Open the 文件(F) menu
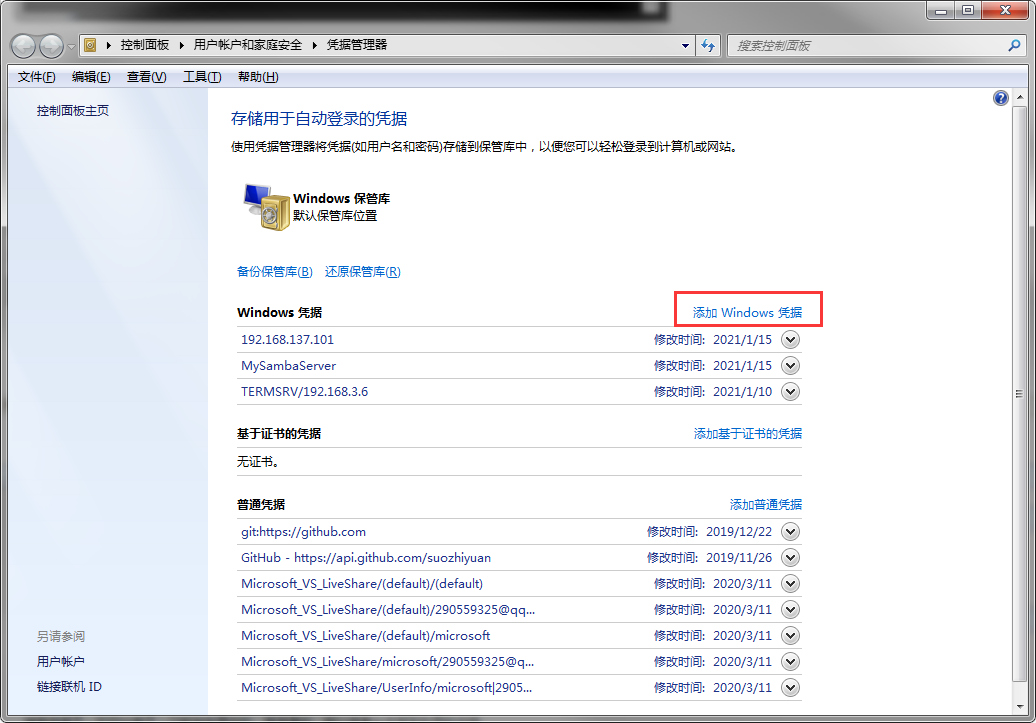The width and height of the screenshot is (1036, 723). [x=37, y=77]
